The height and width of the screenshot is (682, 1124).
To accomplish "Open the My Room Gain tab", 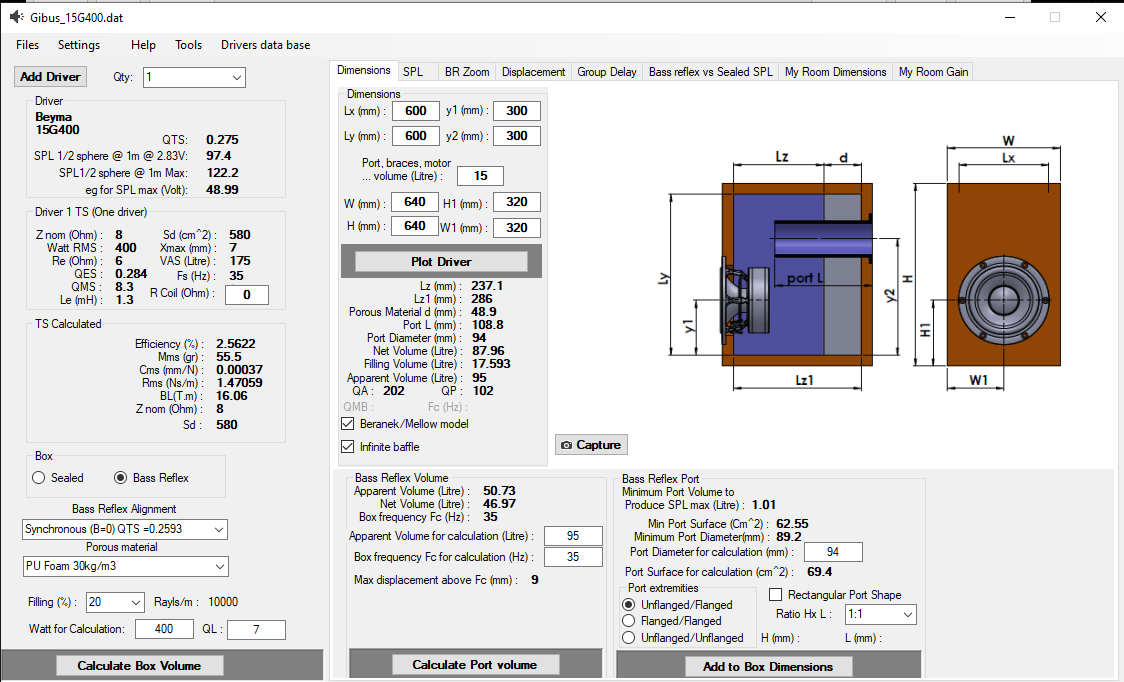I will click(x=932, y=72).
